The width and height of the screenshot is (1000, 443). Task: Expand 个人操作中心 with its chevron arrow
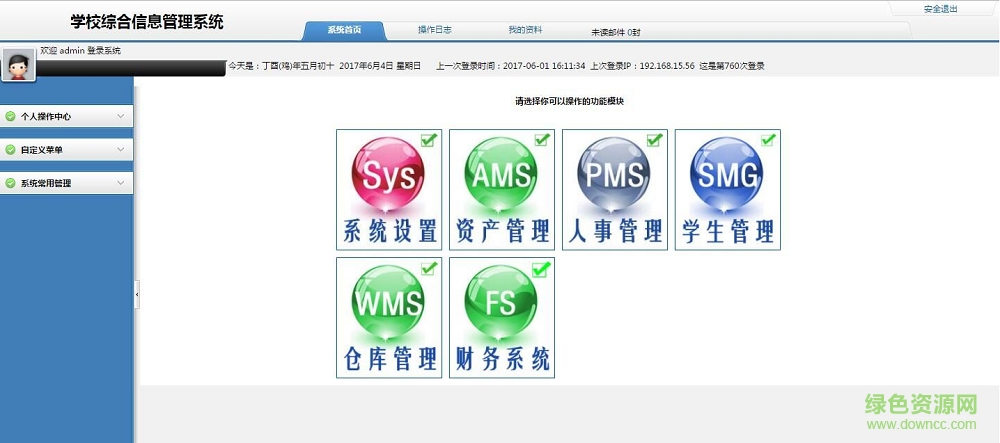(121, 117)
